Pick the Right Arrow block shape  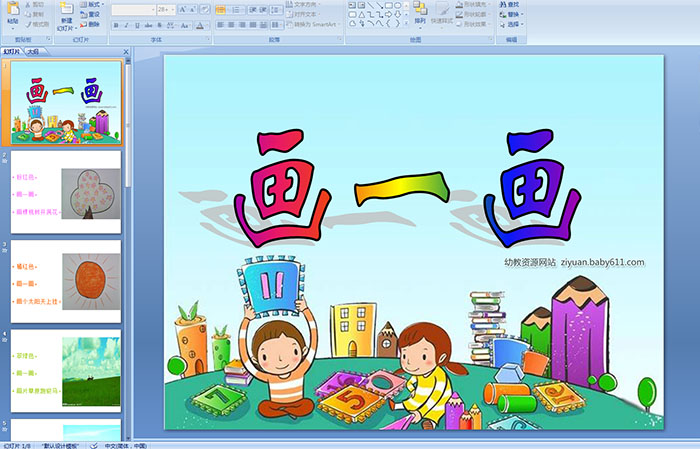[388, 15]
